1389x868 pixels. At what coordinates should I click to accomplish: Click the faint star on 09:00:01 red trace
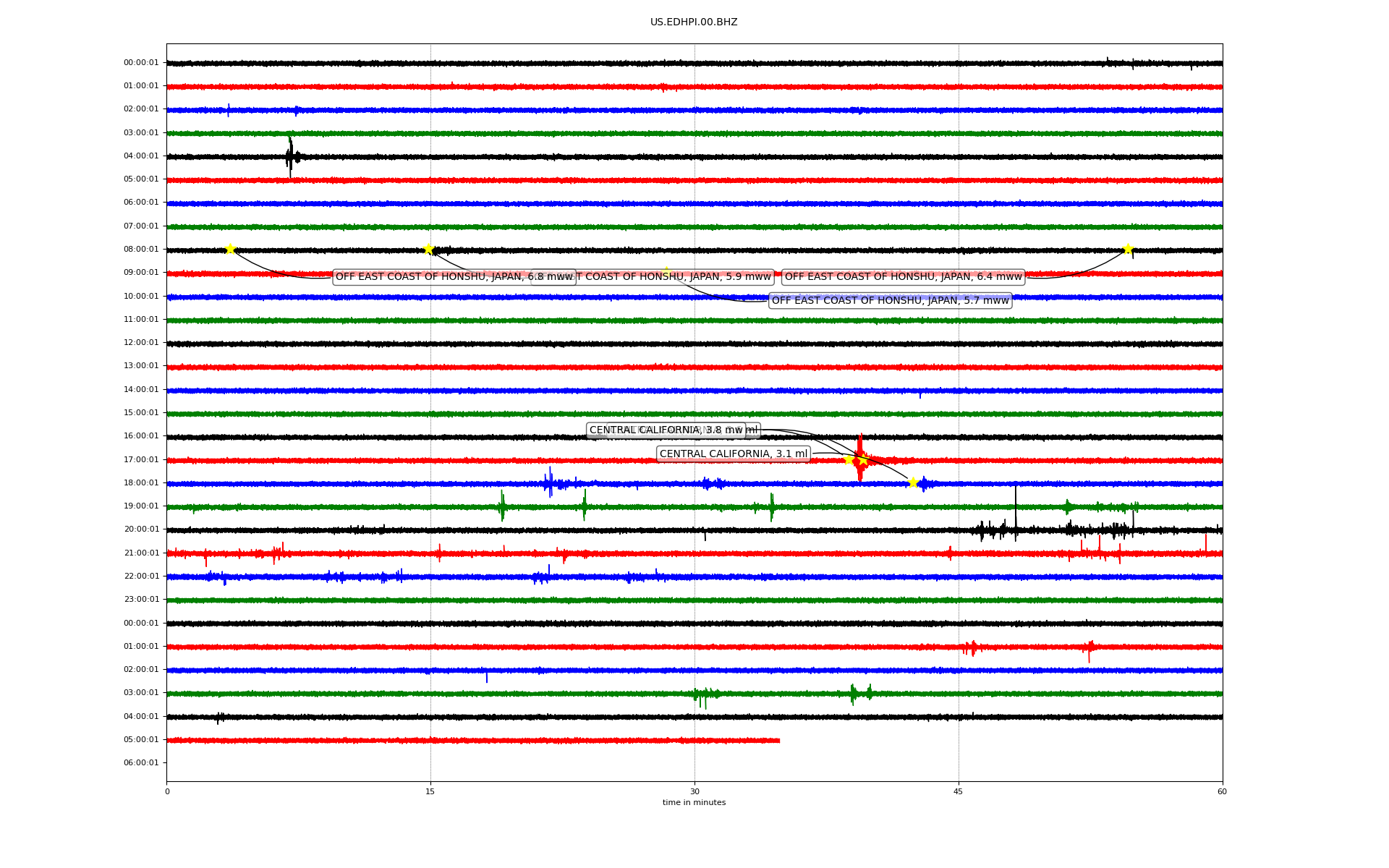(666, 272)
